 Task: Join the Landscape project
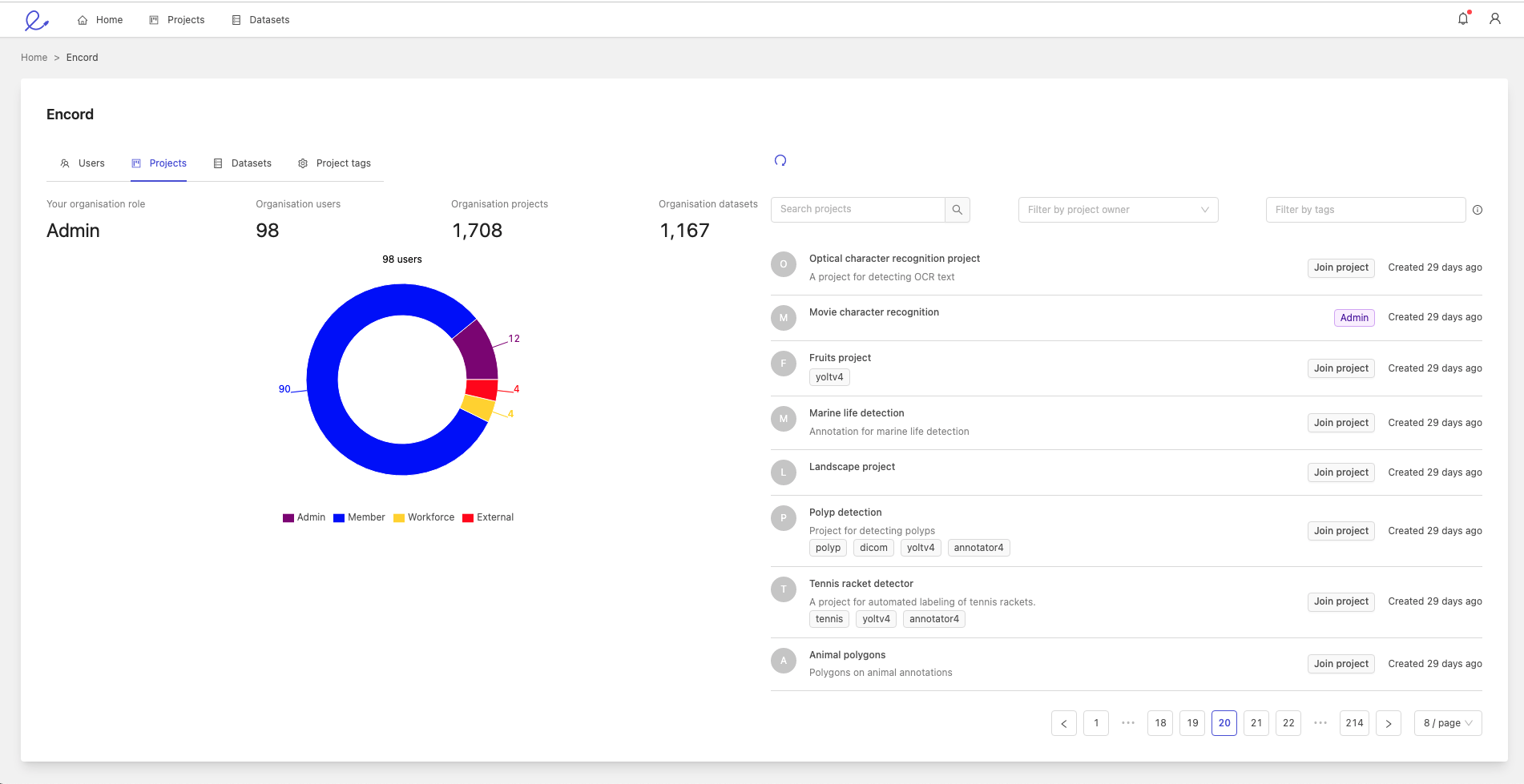(1341, 472)
